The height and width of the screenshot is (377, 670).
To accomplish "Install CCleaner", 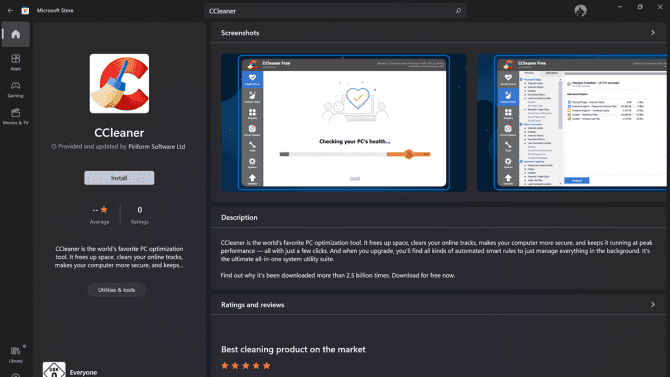I will tap(119, 178).
